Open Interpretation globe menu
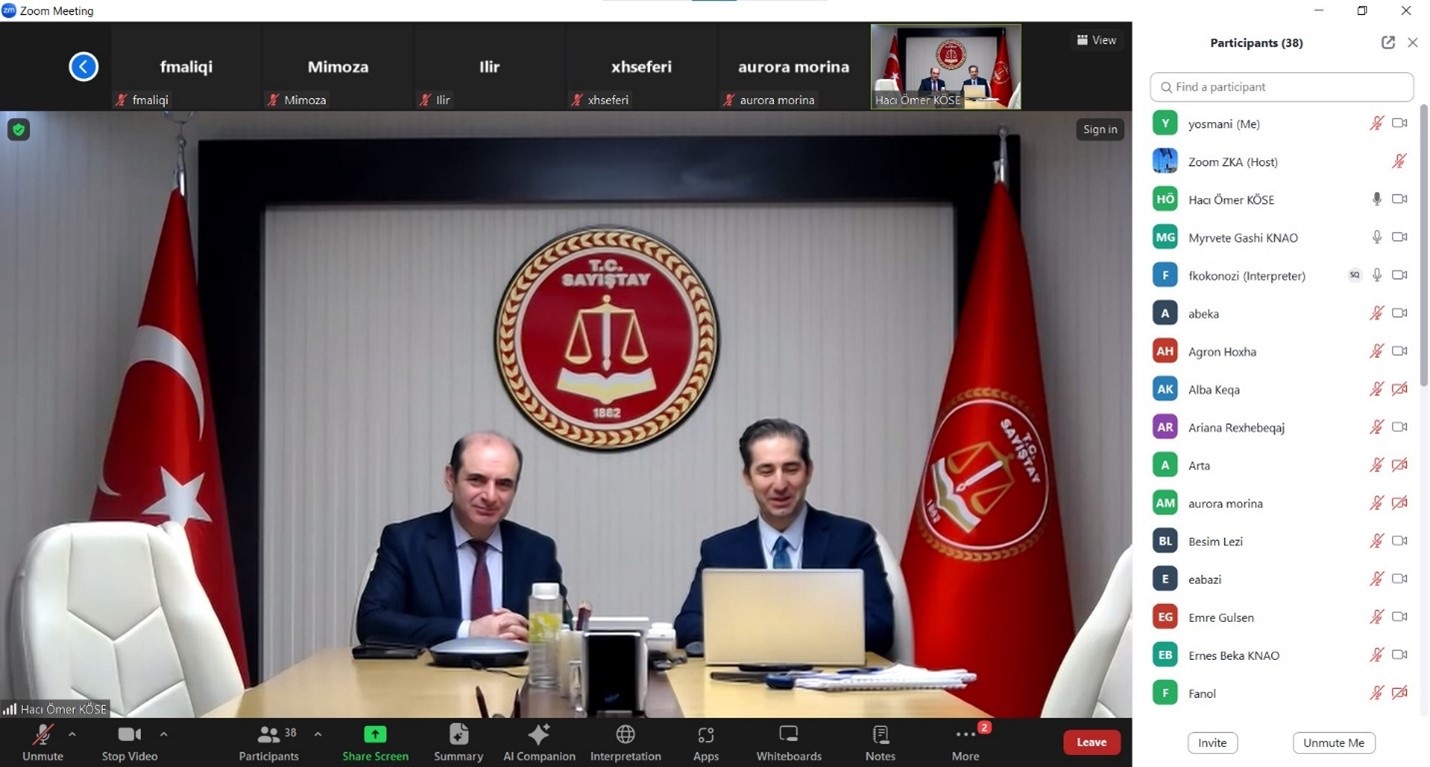The width and height of the screenshot is (1430, 767). (x=626, y=741)
